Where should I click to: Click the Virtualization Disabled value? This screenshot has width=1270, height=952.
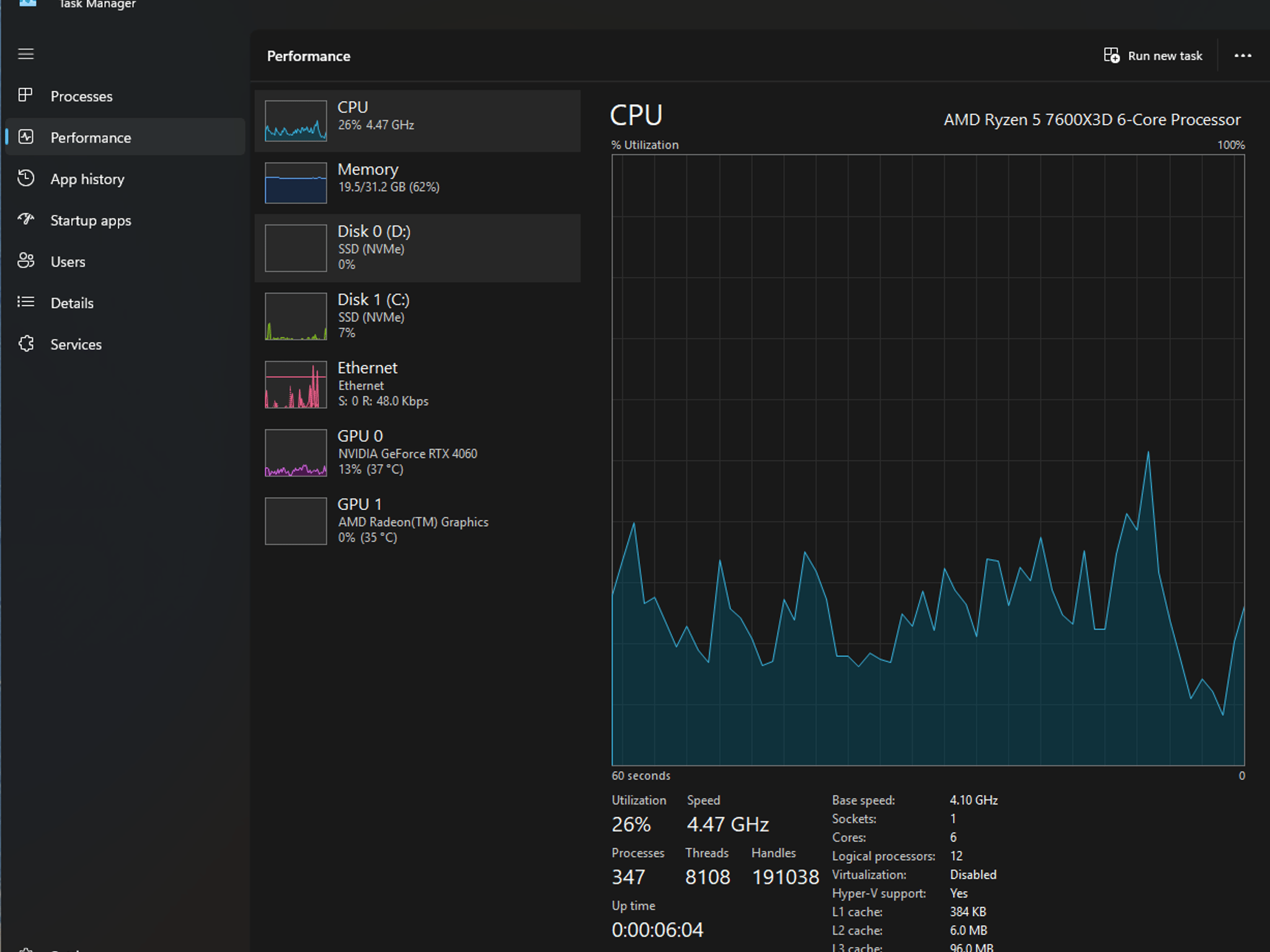(x=973, y=875)
